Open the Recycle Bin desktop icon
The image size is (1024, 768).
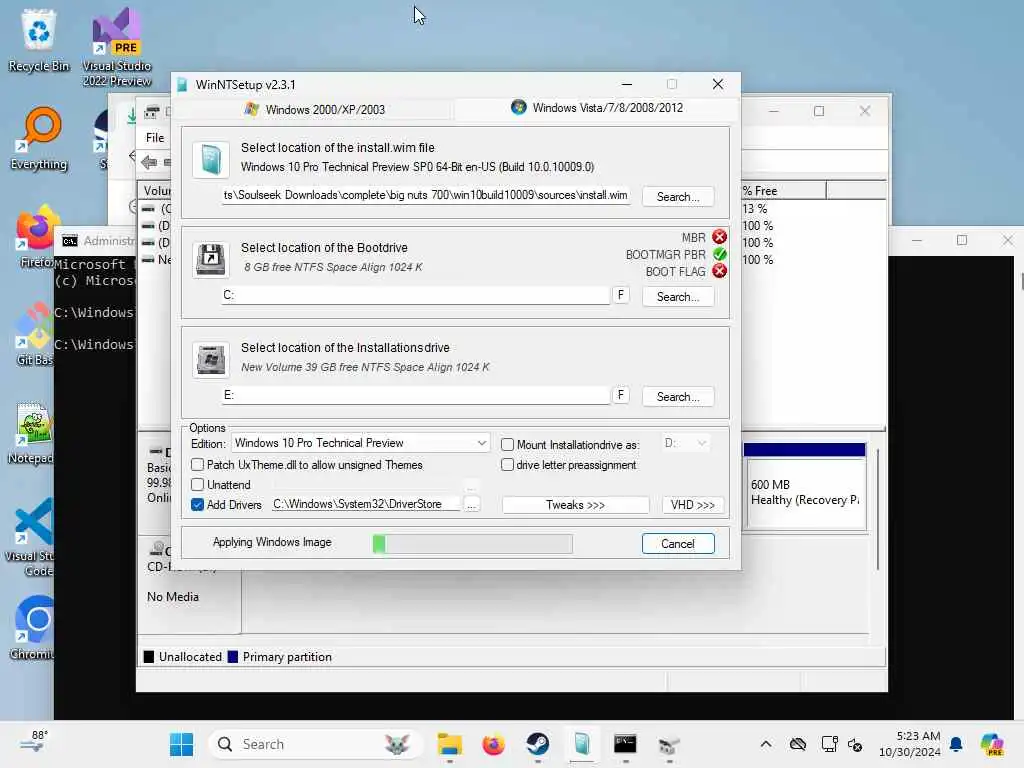click(x=39, y=40)
